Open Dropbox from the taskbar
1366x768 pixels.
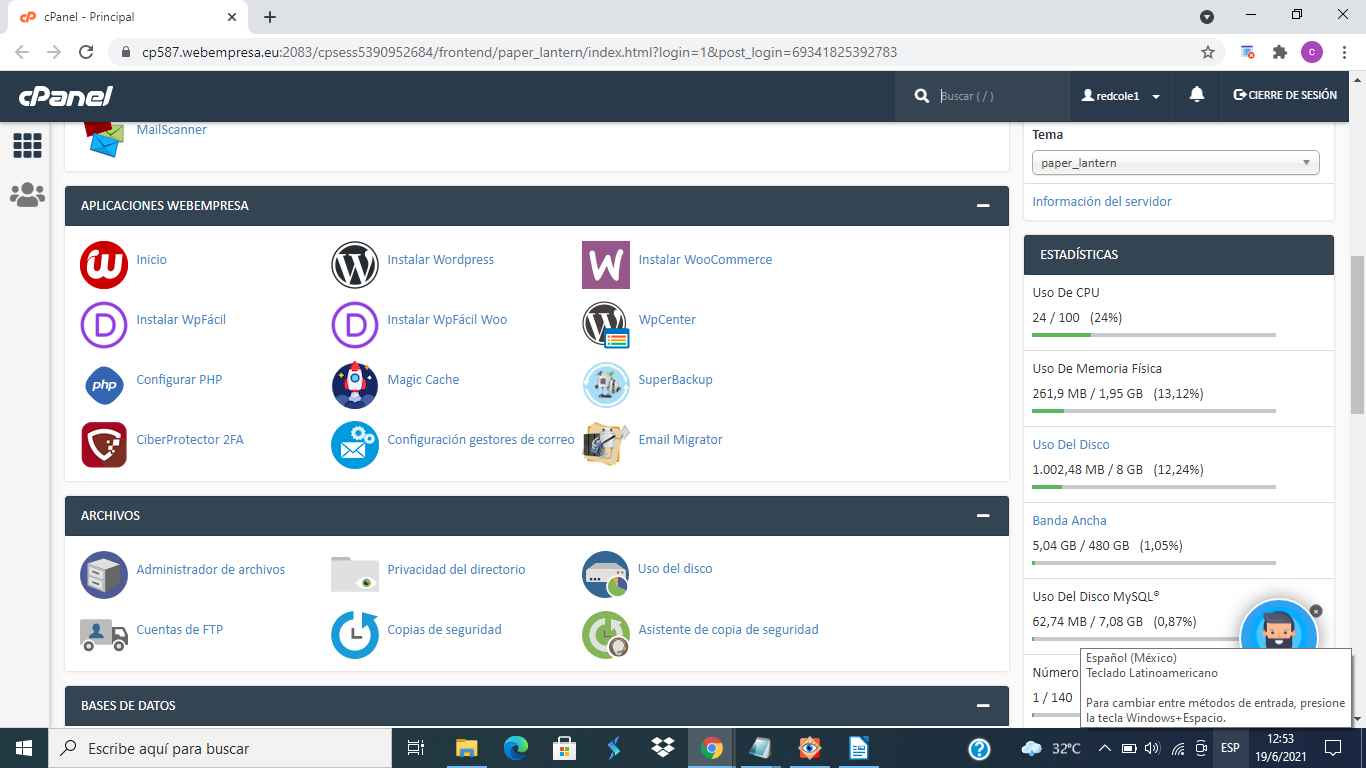[662, 748]
